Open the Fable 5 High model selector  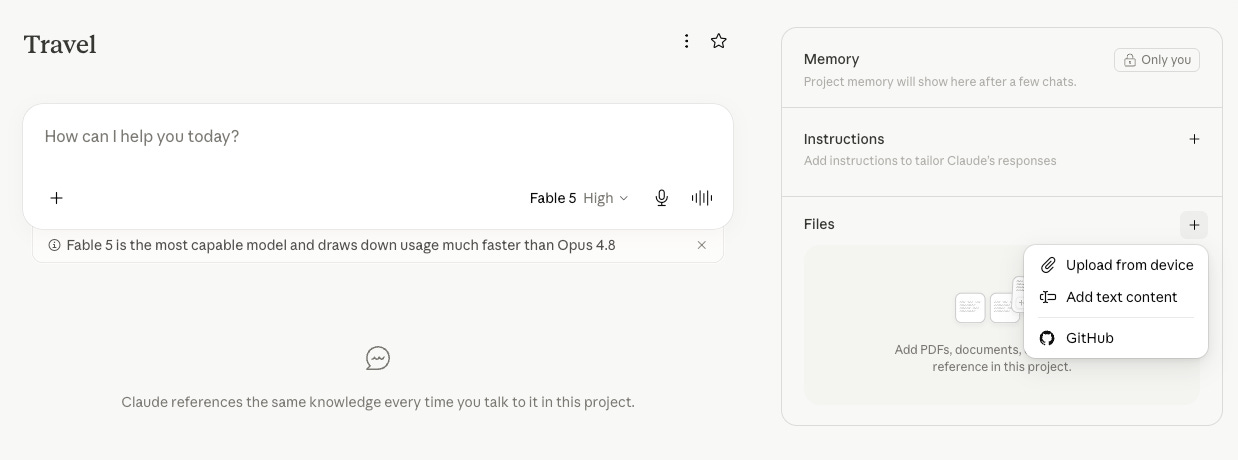point(579,198)
